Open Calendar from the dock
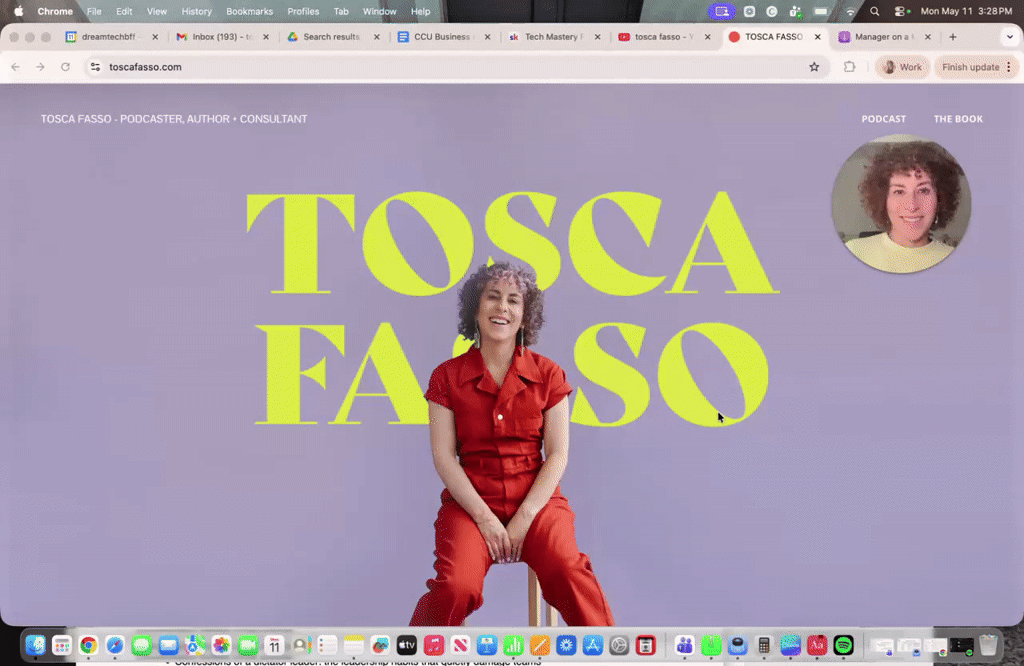The width and height of the screenshot is (1024, 666). pyautogui.click(x=274, y=646)
